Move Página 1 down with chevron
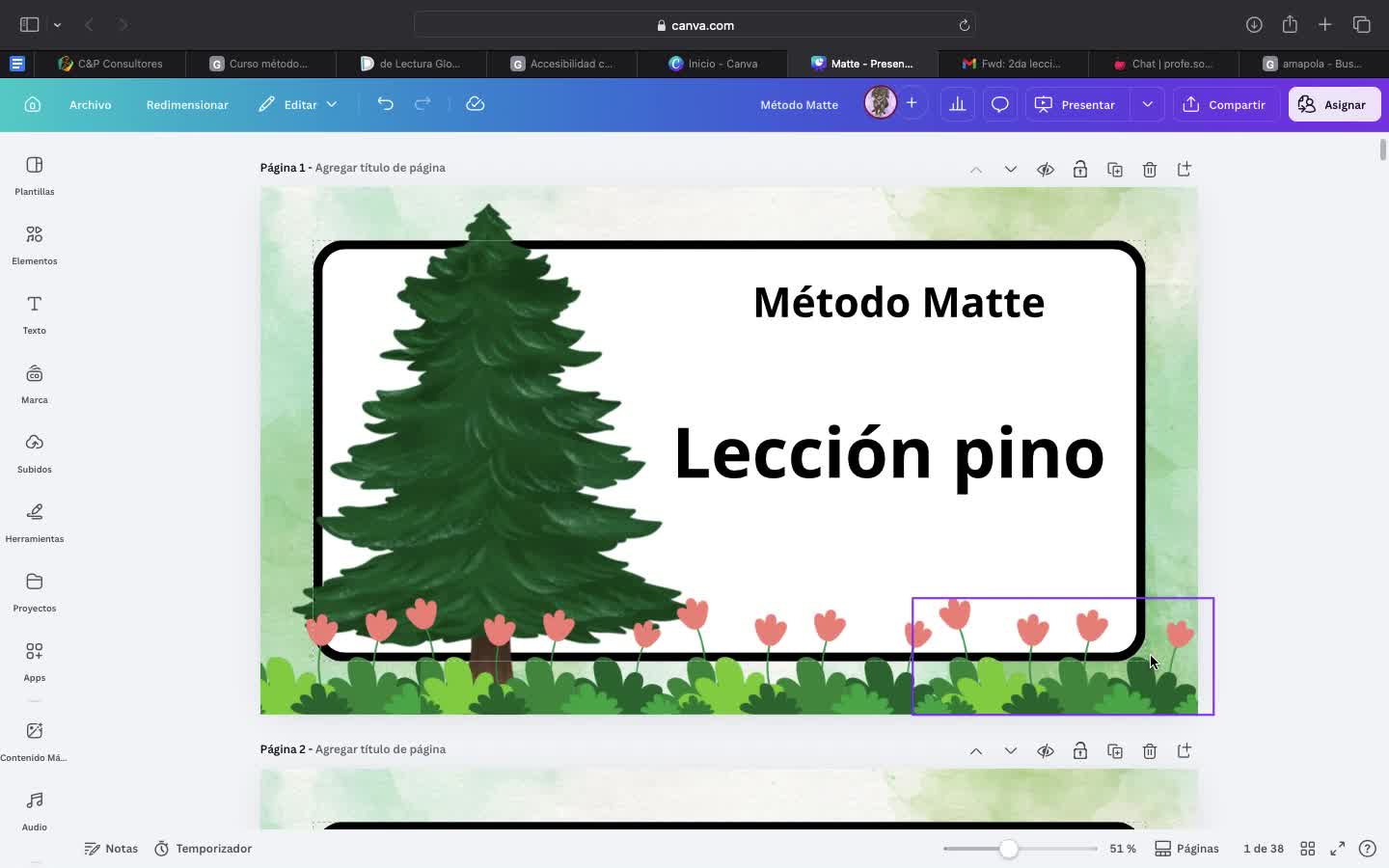This screenshot has width=1389, height=868. click(x=1011, y=170)
